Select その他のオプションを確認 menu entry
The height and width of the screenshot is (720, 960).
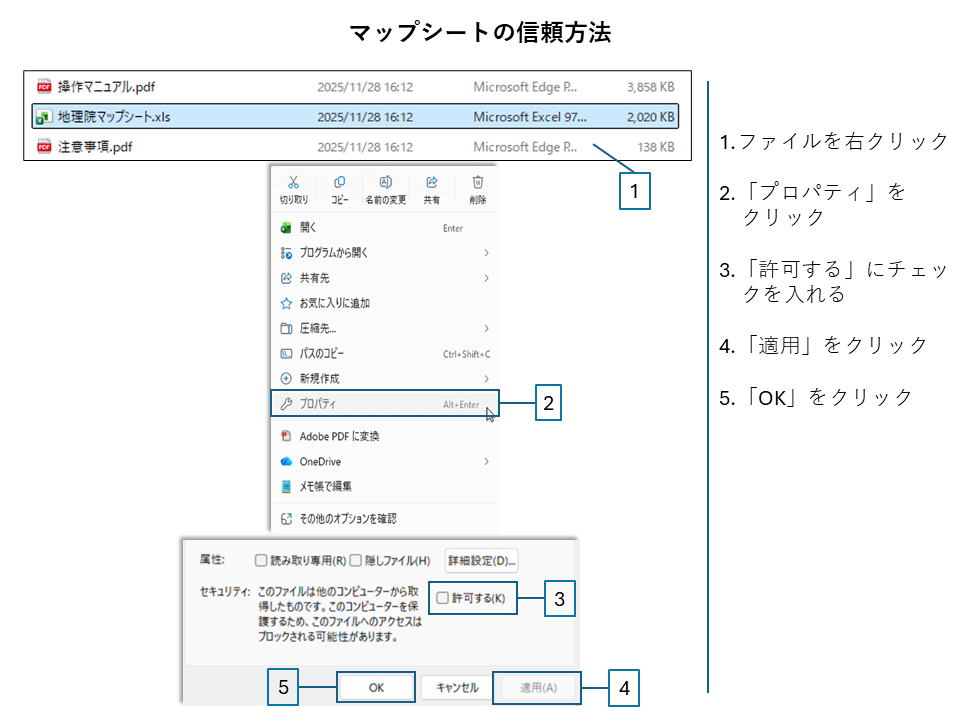pos(348,518)
